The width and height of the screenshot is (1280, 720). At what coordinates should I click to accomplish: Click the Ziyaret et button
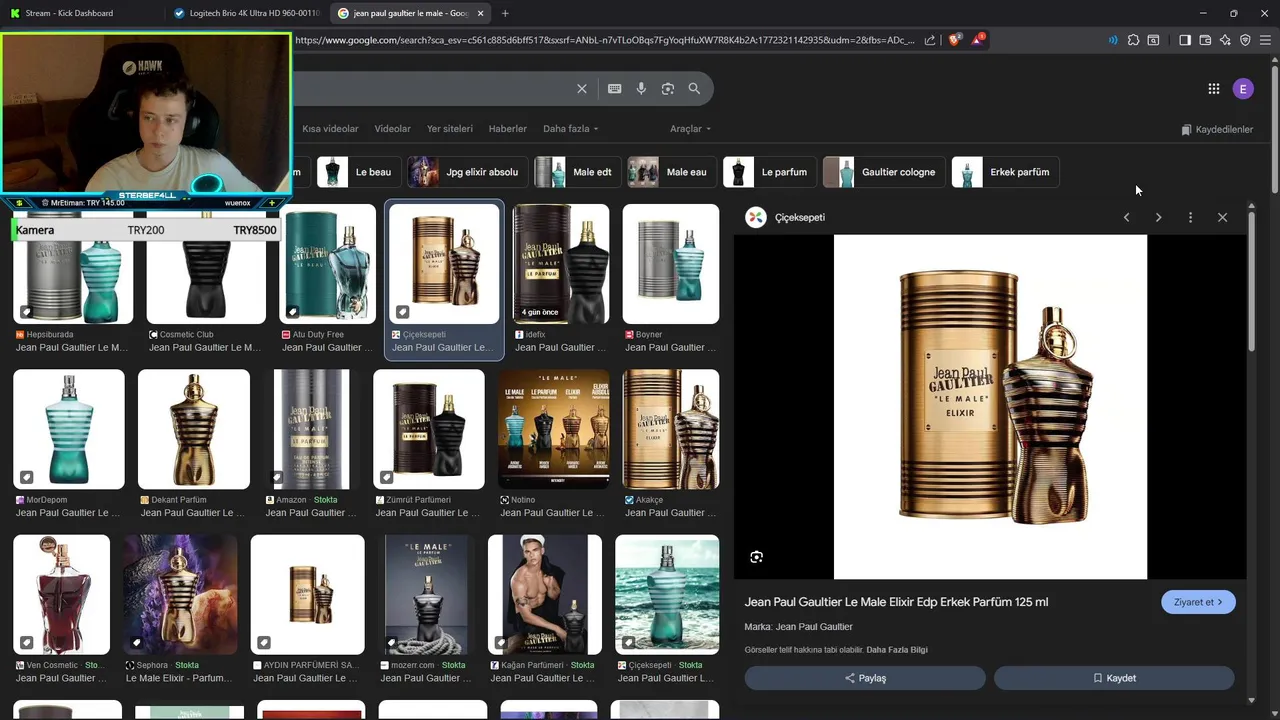[x=1198, y=602]
